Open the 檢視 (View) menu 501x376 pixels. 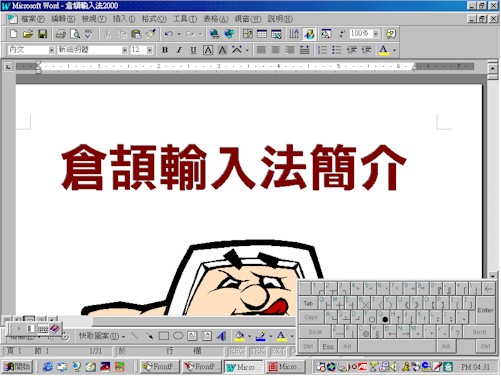pyautogui.click(x=94, y=19)
